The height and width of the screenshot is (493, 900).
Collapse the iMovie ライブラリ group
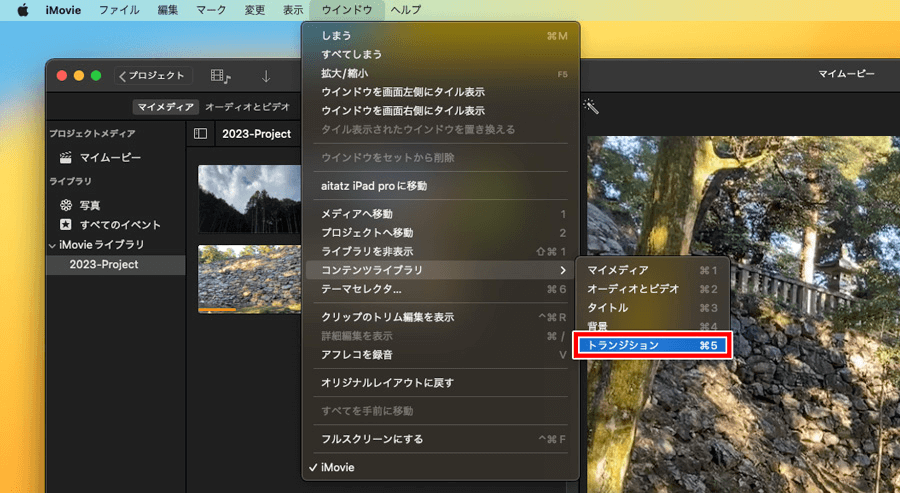53,245
